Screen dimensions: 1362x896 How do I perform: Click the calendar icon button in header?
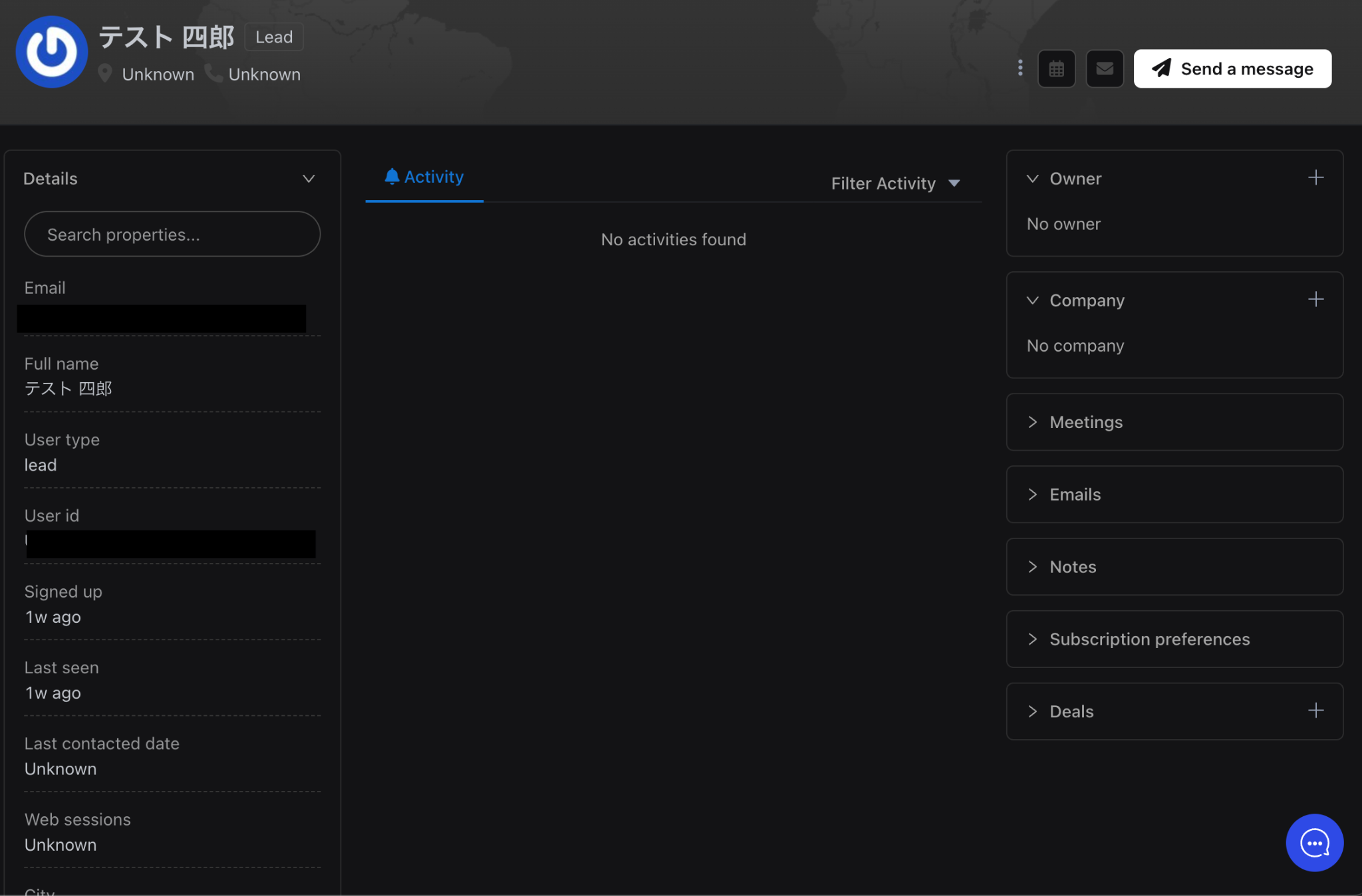tap(1056, 68)
